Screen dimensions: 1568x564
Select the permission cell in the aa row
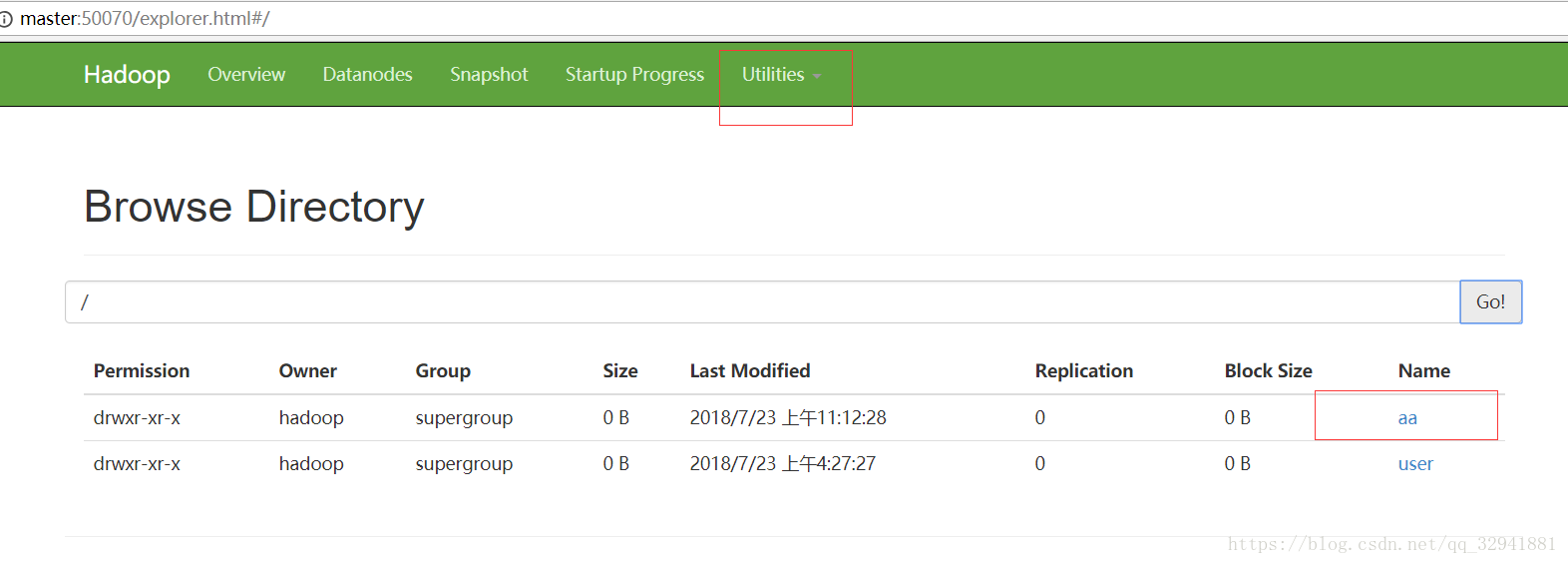[137, 418]
